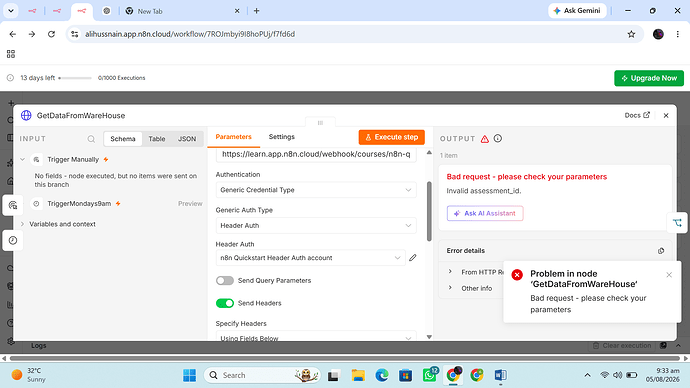Open the Authentication dropdown

coord(316,190)
